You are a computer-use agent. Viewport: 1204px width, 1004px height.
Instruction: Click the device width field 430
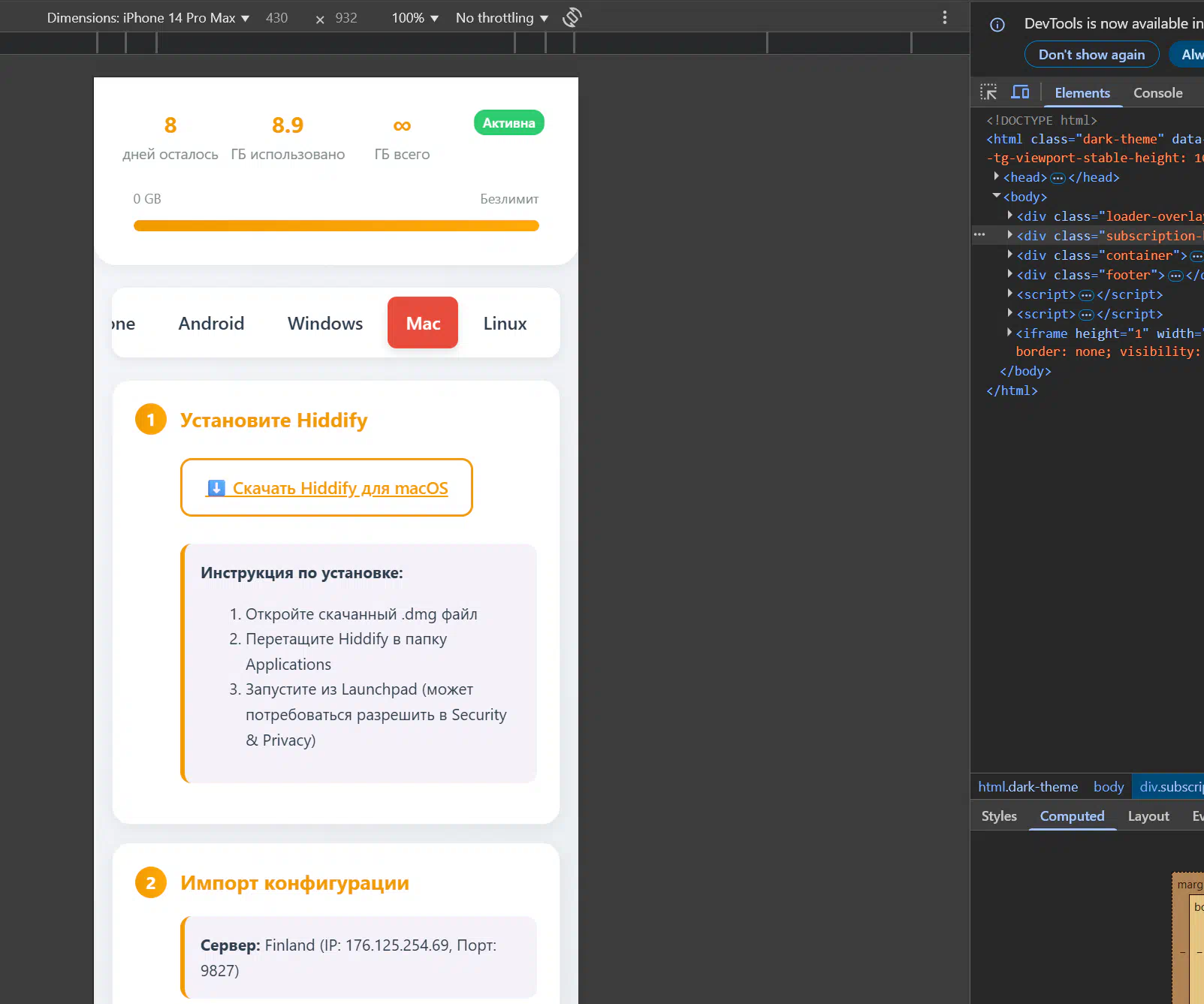tap(277, 17)
